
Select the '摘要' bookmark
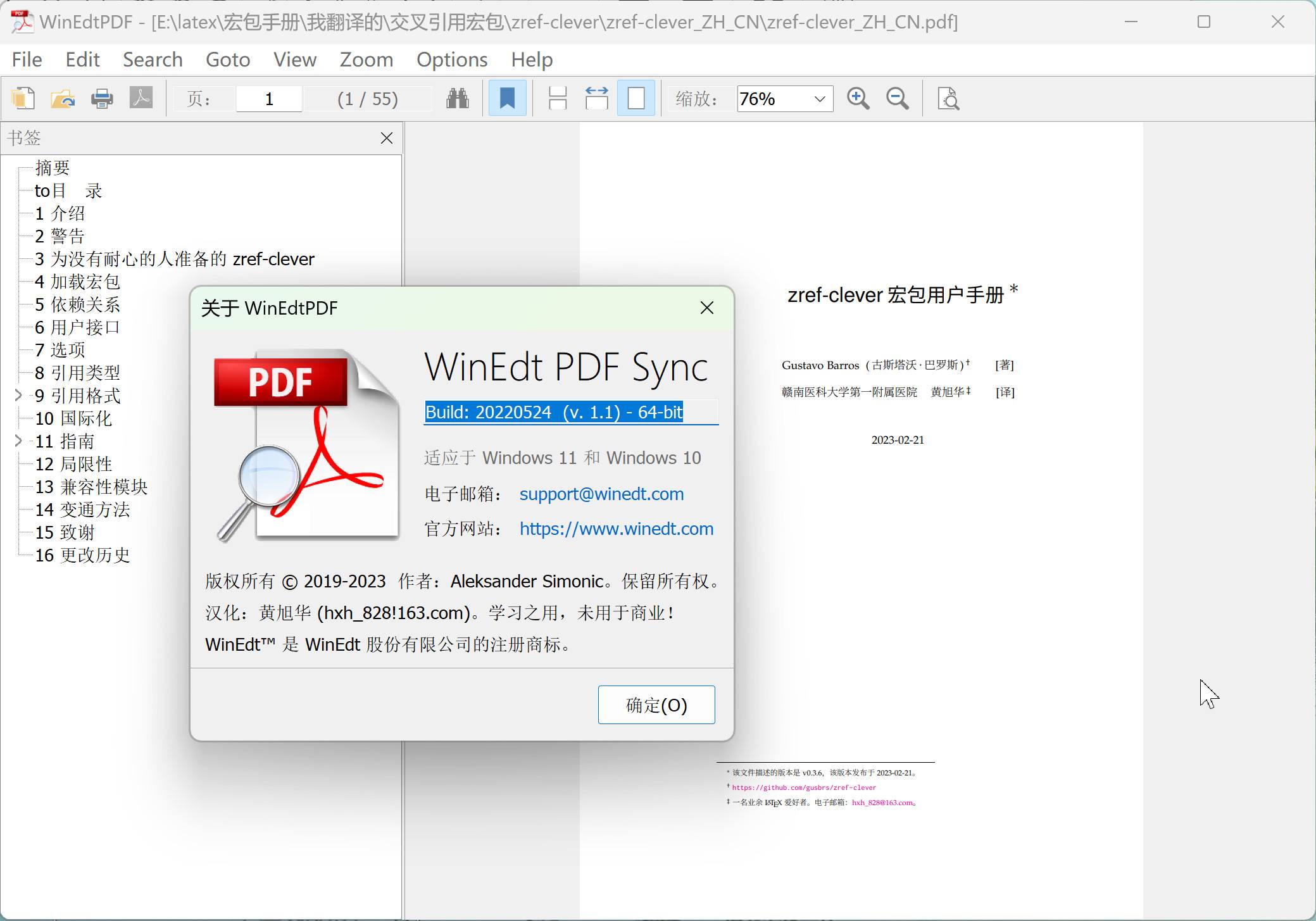(x=52, y=168)
